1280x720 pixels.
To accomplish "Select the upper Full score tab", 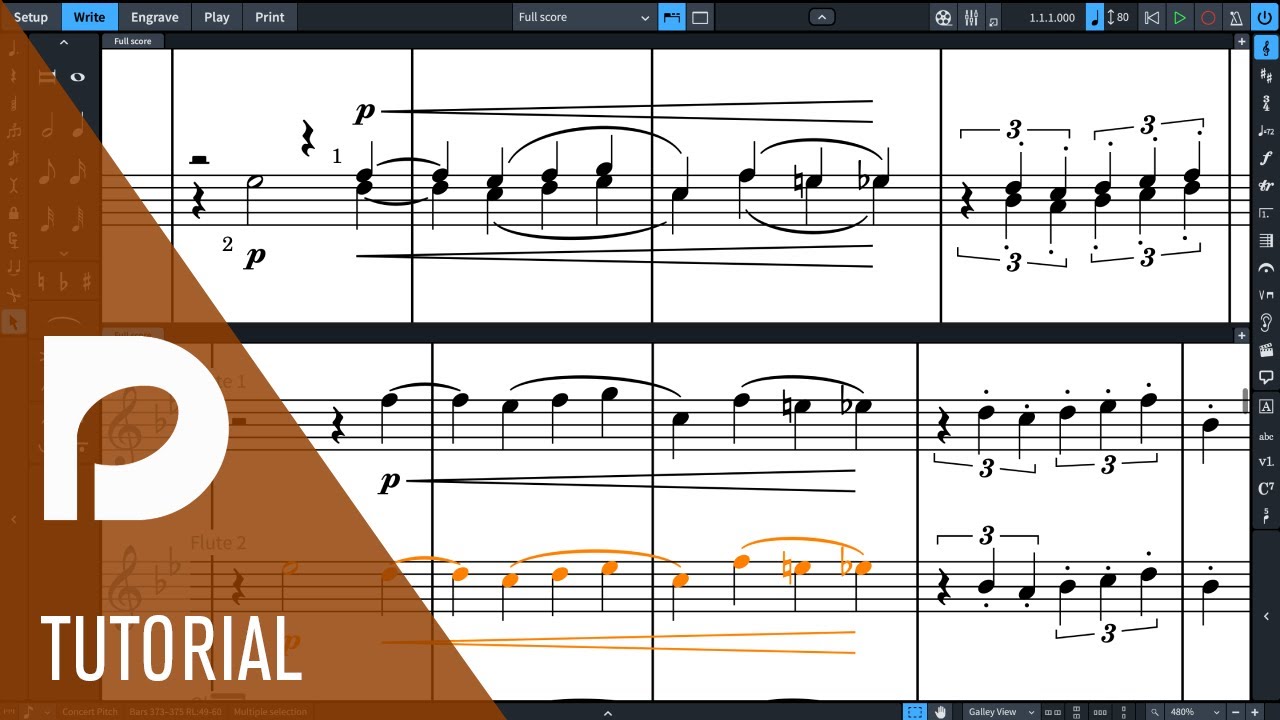I will tap(133, 41).
